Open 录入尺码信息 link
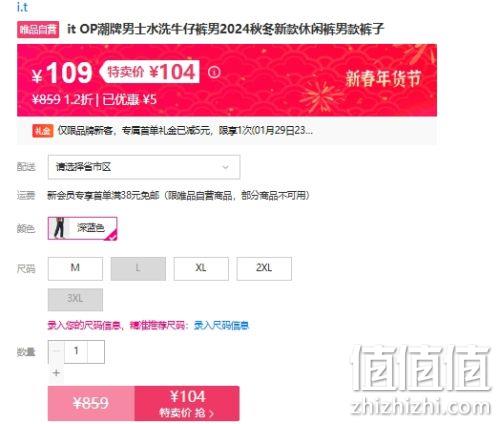500x424 pixels. (x=221, y=325)
